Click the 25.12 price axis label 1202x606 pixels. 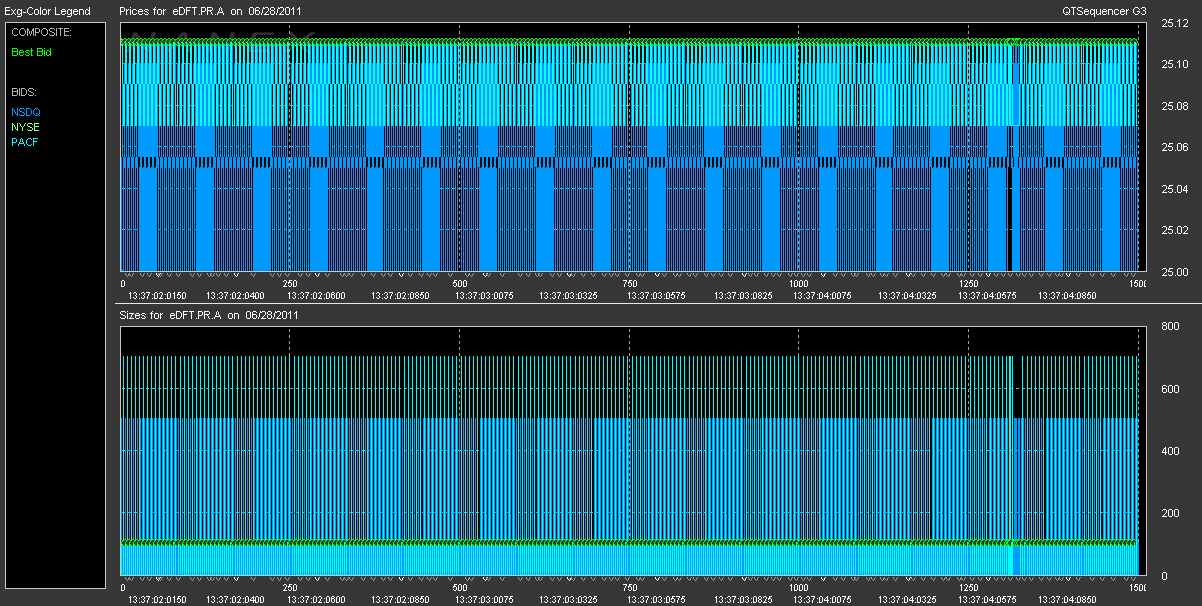(1175, 24)
